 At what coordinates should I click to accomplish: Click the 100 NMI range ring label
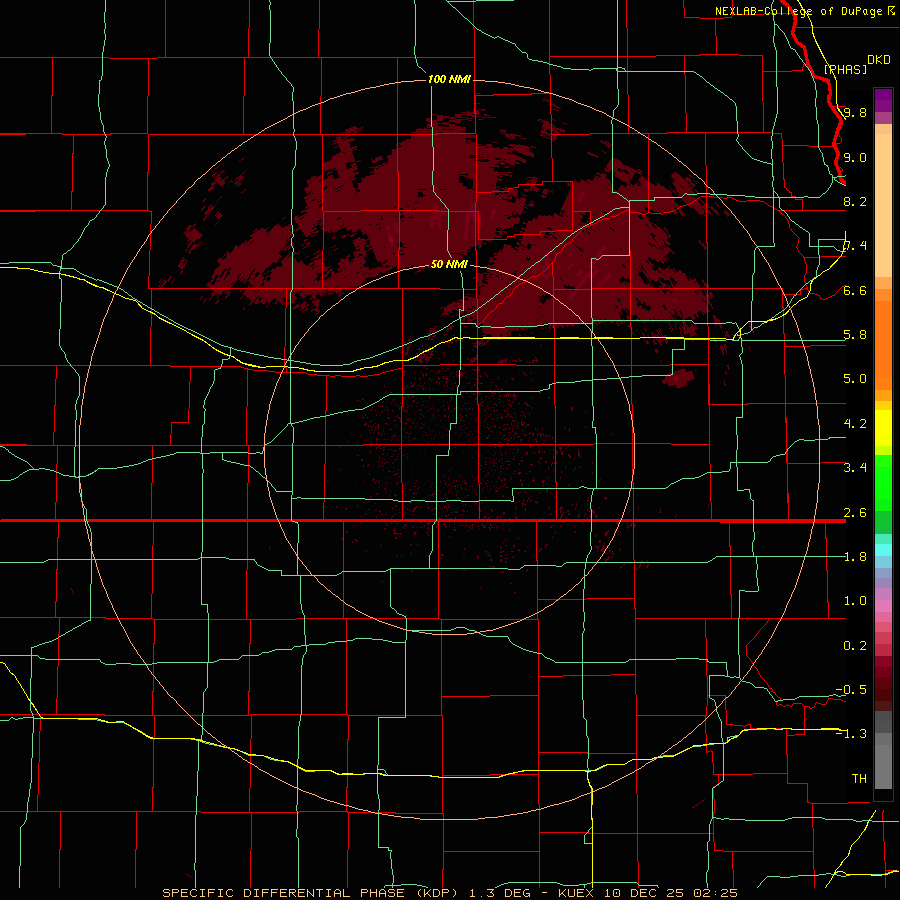coord(449,79)
